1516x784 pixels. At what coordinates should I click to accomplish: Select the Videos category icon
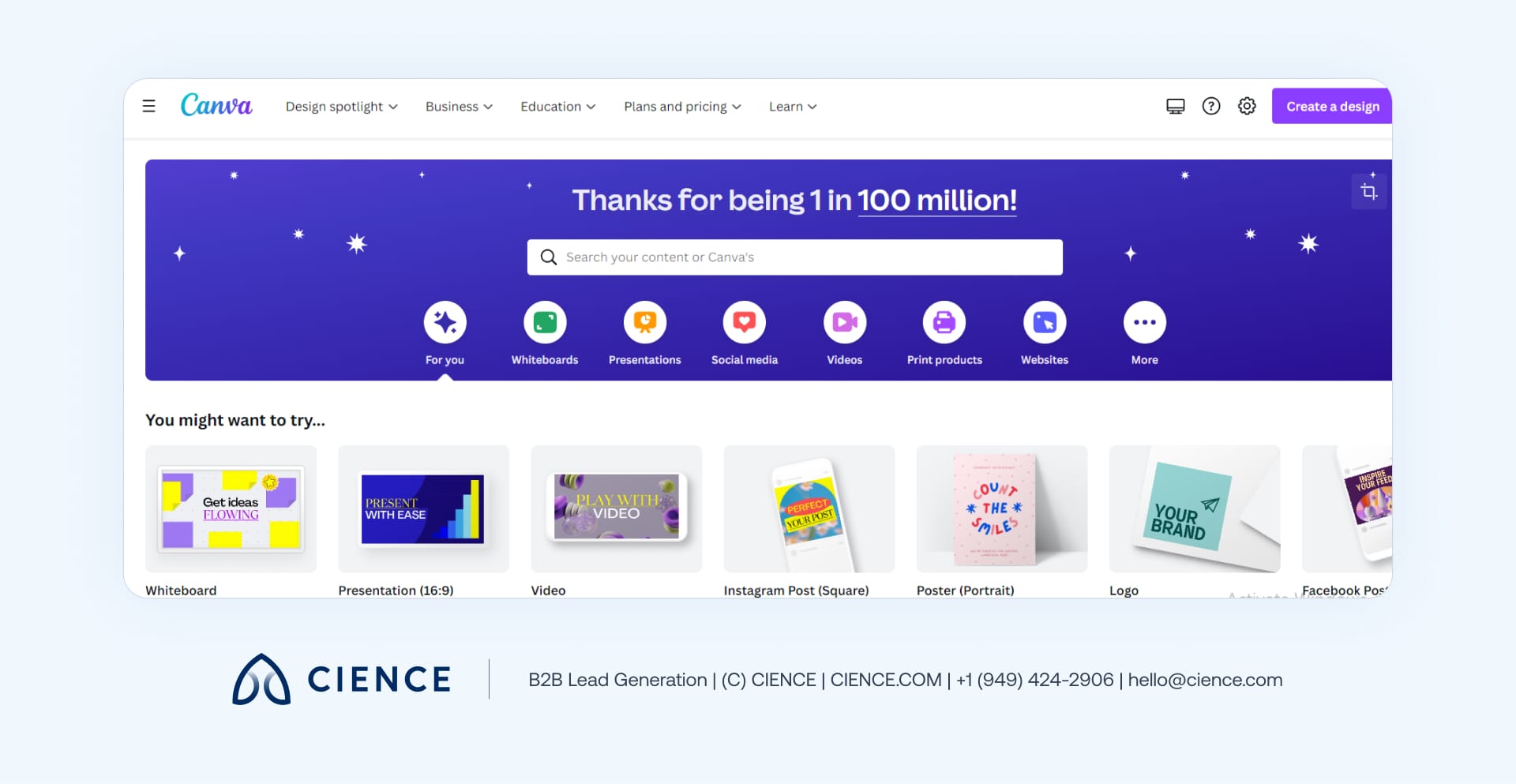[844, 322]
